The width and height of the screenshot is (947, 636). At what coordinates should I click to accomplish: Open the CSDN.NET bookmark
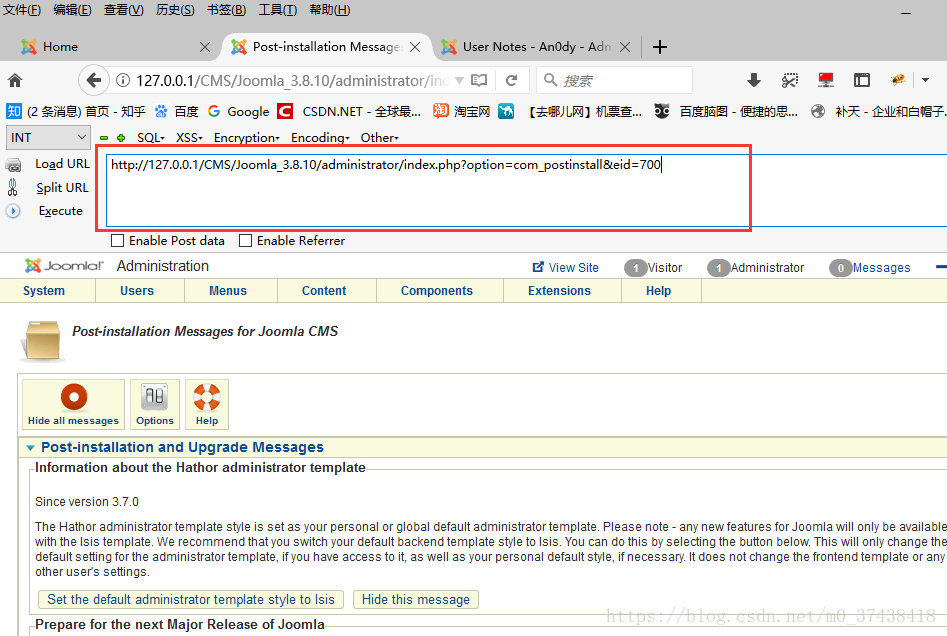(349, 112)
